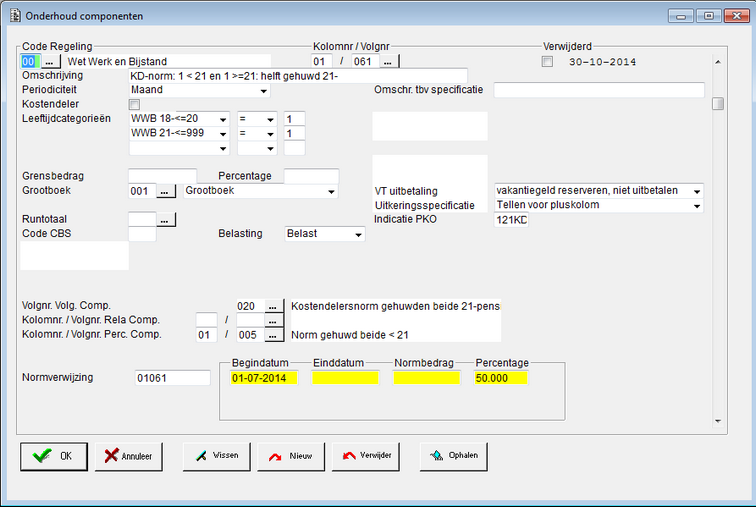Click the Grensbedrag input field
This screenshot has width=756, height=507.
(162, 176)
